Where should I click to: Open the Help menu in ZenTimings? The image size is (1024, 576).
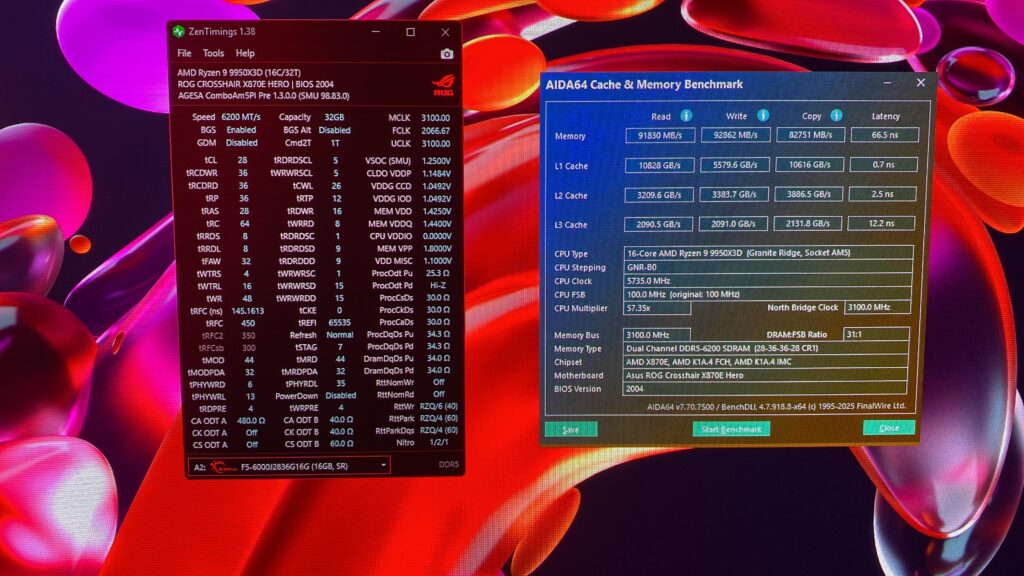[x=246, y=54]
